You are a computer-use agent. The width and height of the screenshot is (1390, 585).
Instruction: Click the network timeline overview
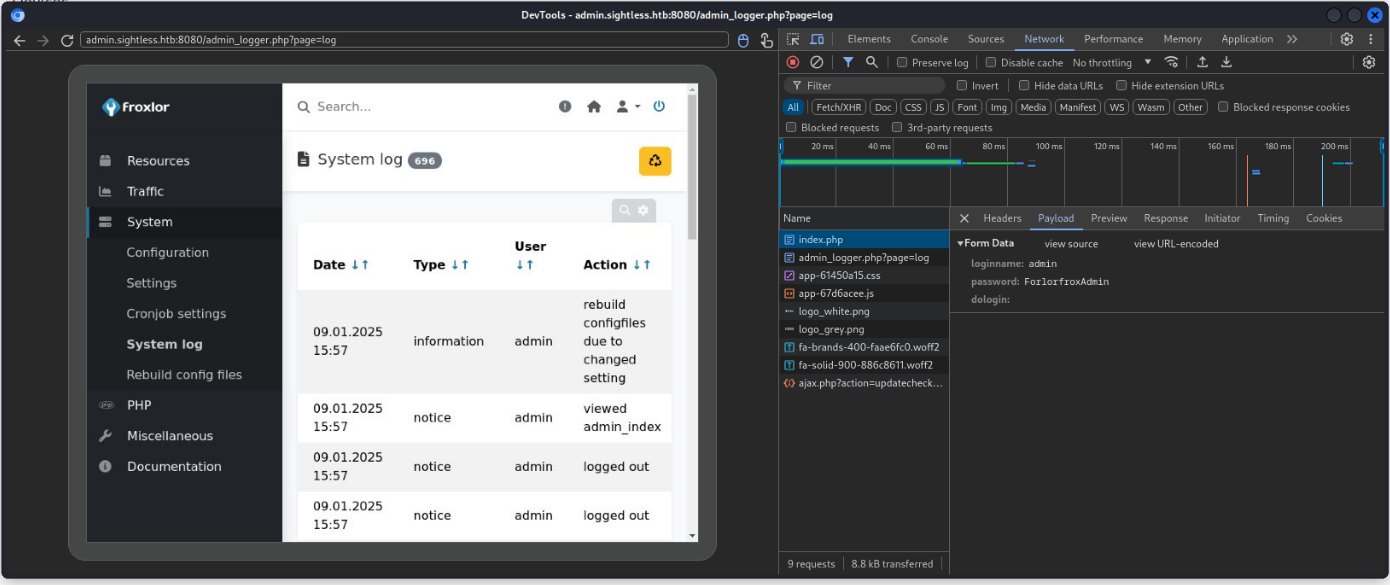pyautogui.click(x=1083, y=172)
